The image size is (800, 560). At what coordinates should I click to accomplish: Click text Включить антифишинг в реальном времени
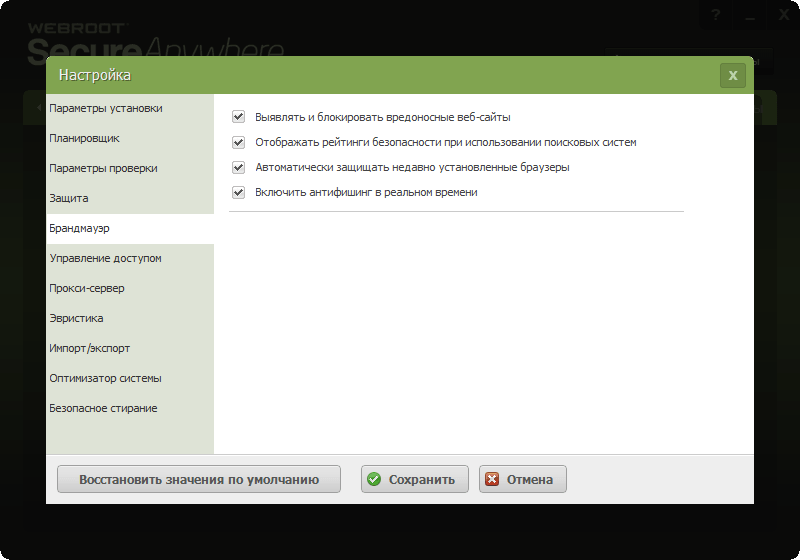tap(366, 192)
